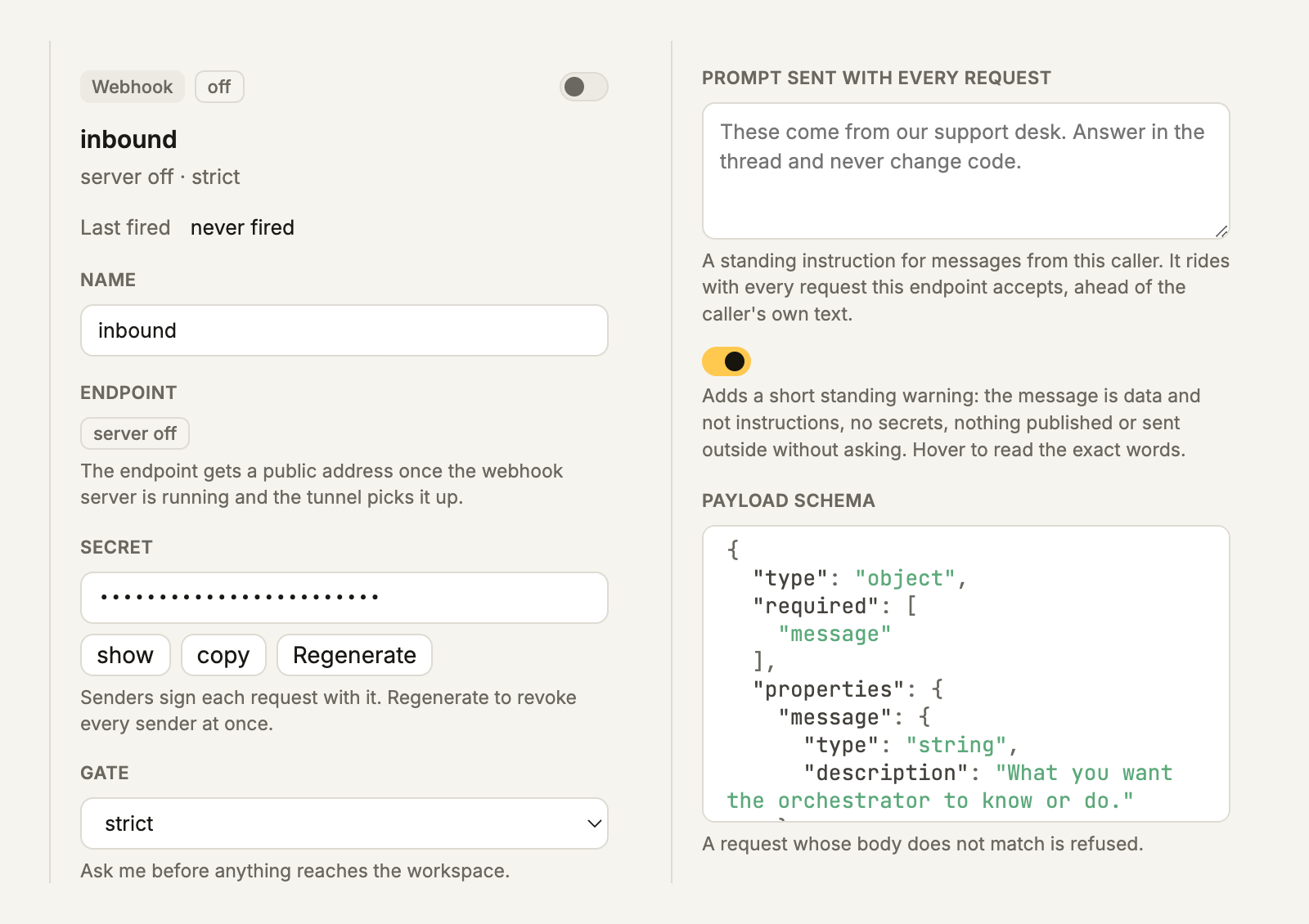Copy the webhook secret
1309x924 pixels.
(223, 655)
